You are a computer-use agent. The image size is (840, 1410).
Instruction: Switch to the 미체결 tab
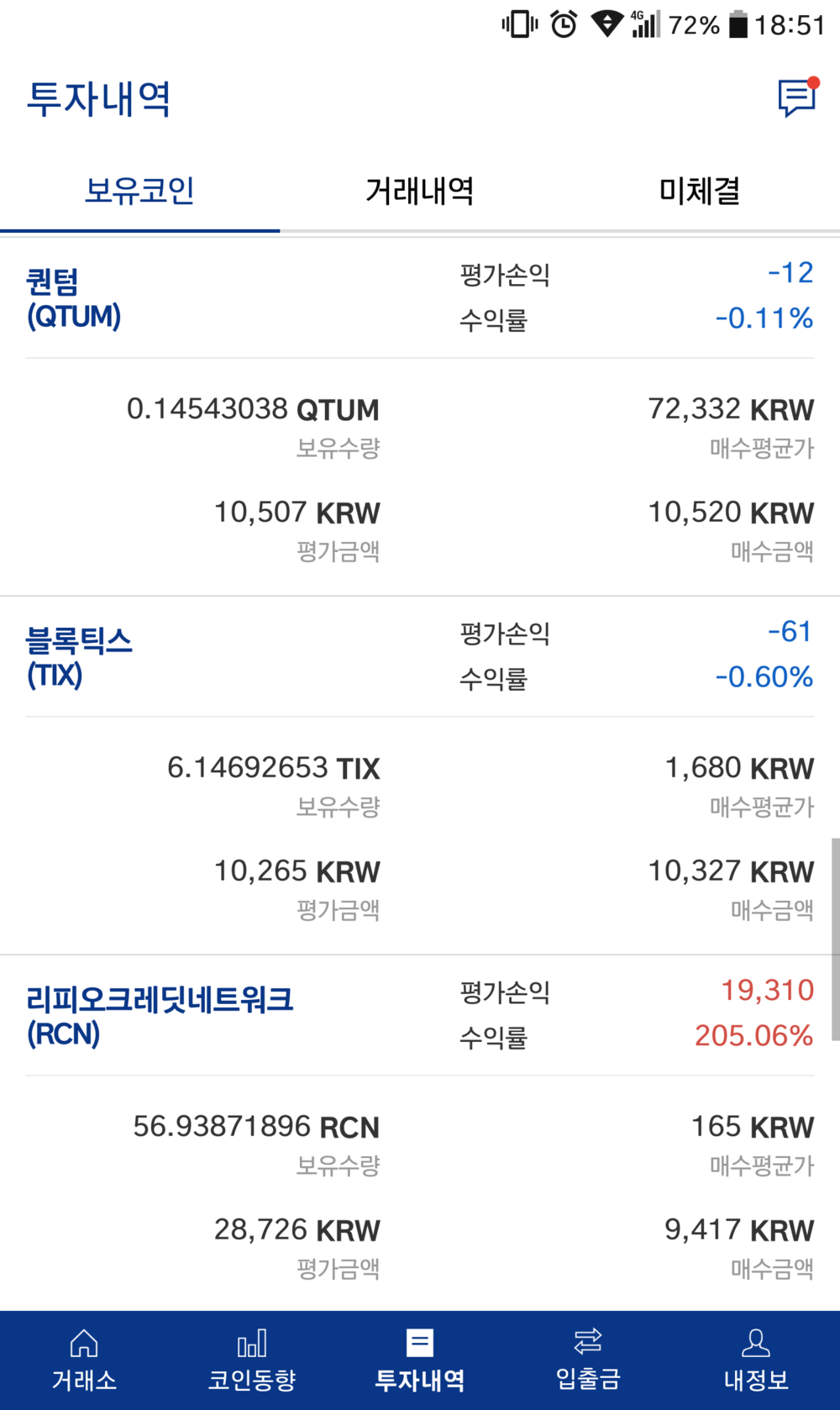(x=700, y=191)
